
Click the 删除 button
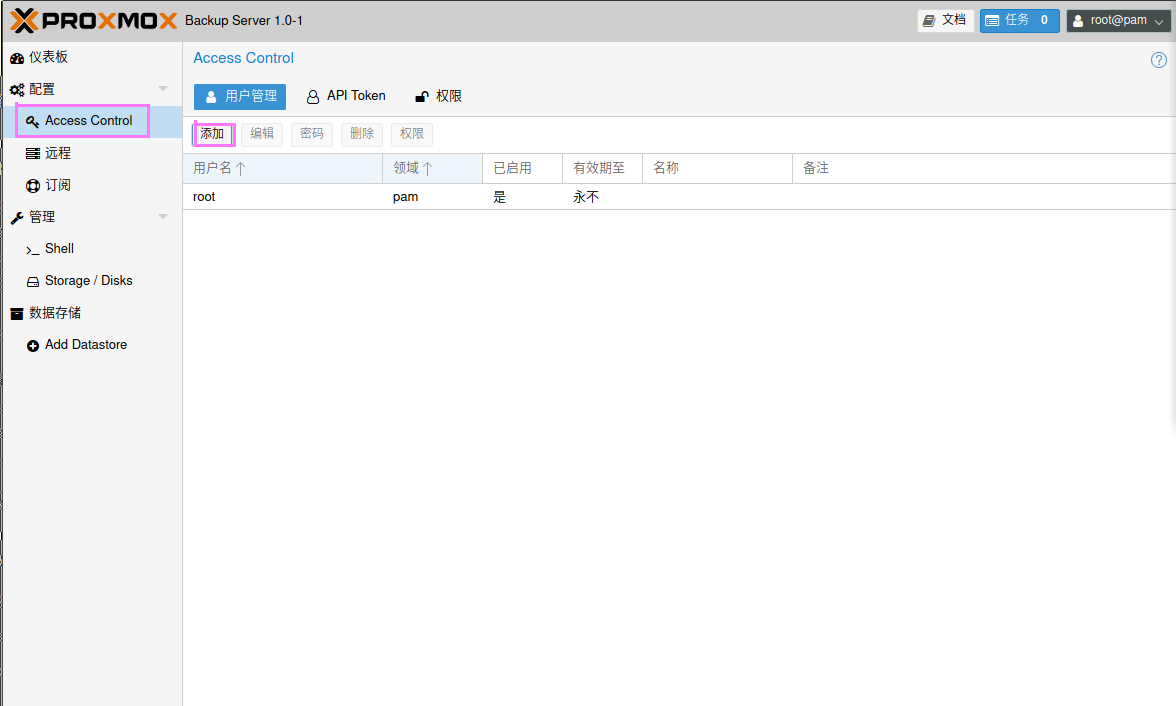[362, 134]
